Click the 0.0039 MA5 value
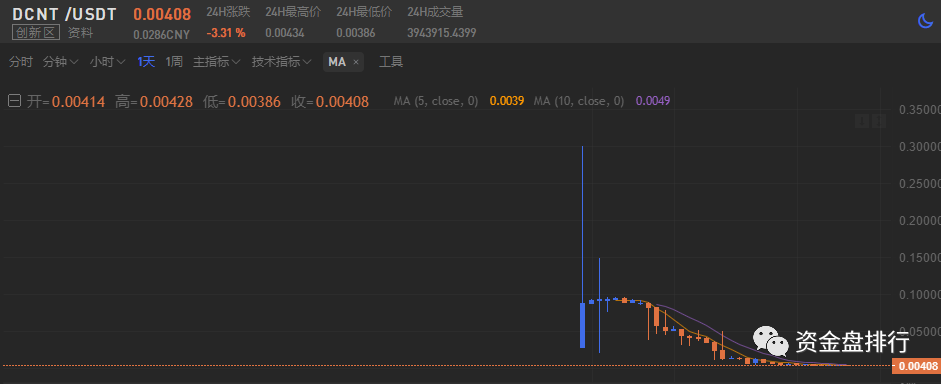The image size is (941, 384). click(507, 101)
